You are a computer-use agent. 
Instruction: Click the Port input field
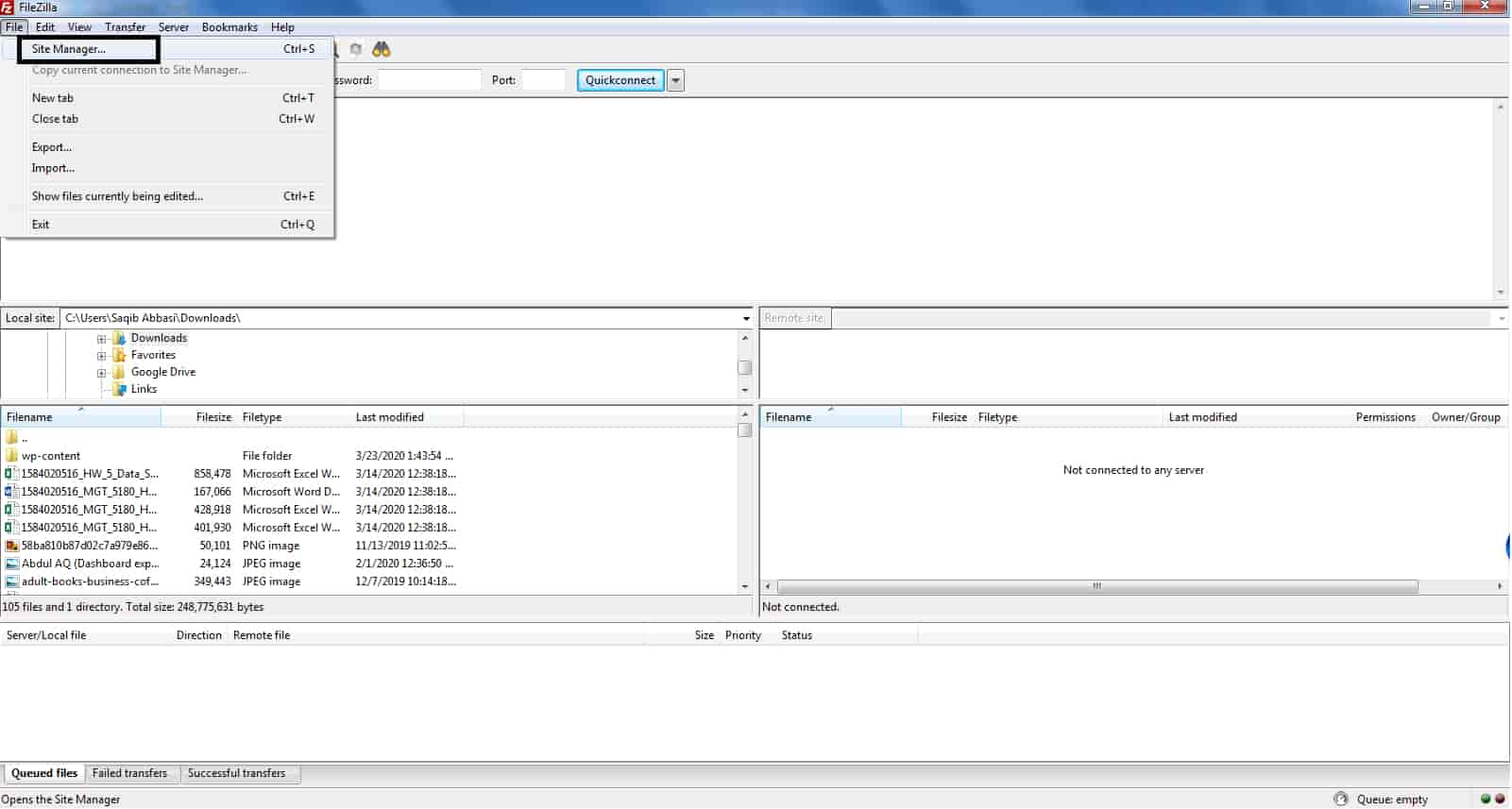pyautogui.click(x=543, y=80)
